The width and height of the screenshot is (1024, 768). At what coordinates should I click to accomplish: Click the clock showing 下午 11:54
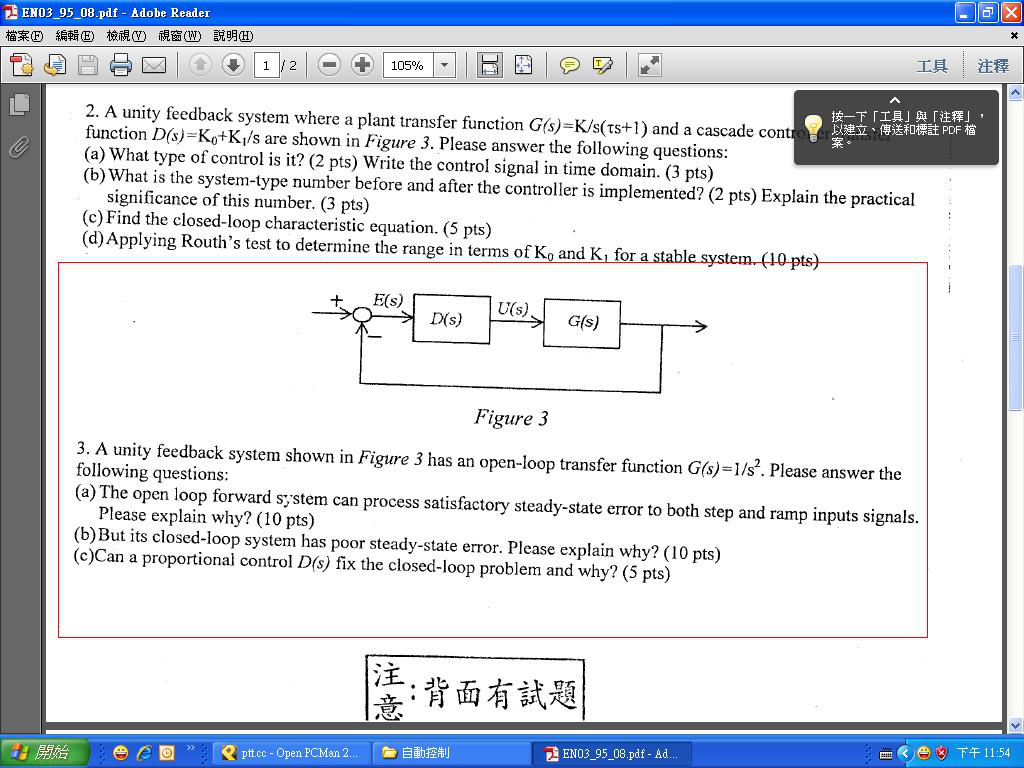984,753
